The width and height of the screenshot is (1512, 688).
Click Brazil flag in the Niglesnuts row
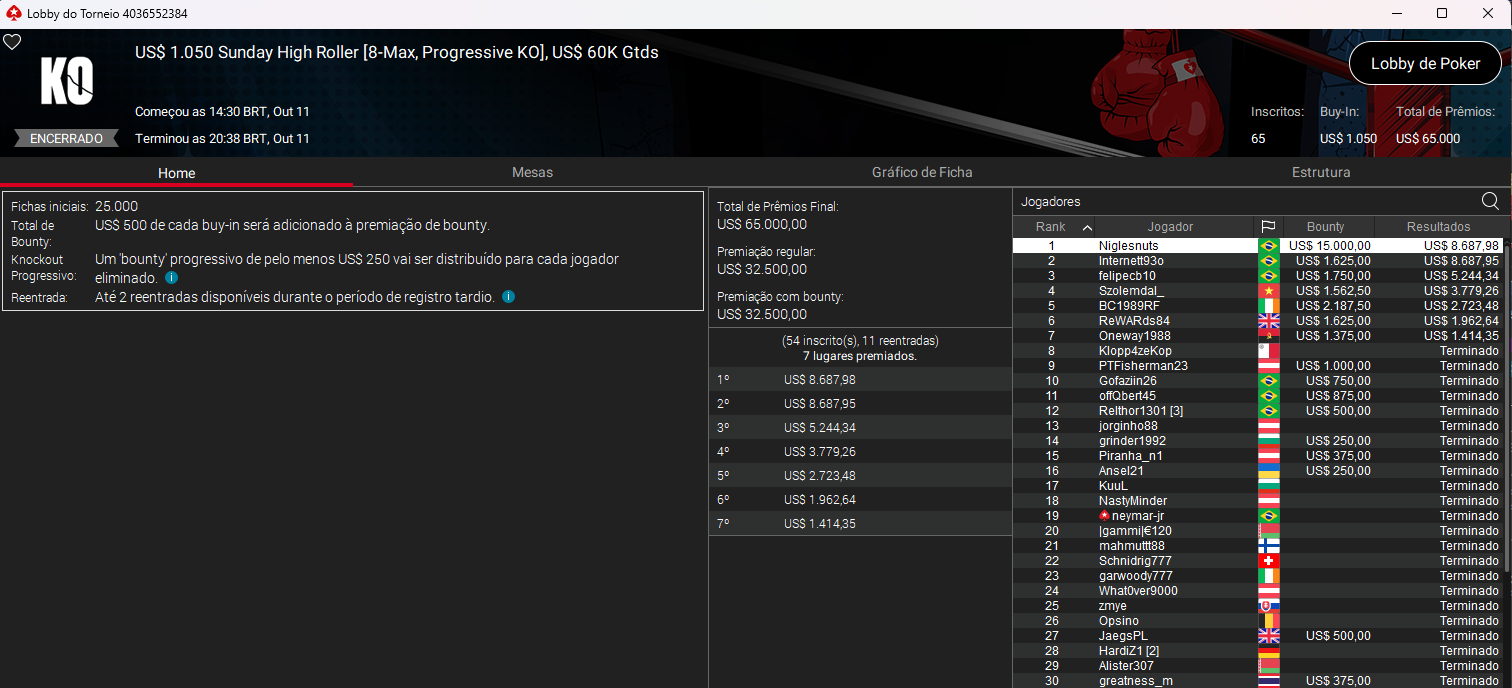point(1268,246)
